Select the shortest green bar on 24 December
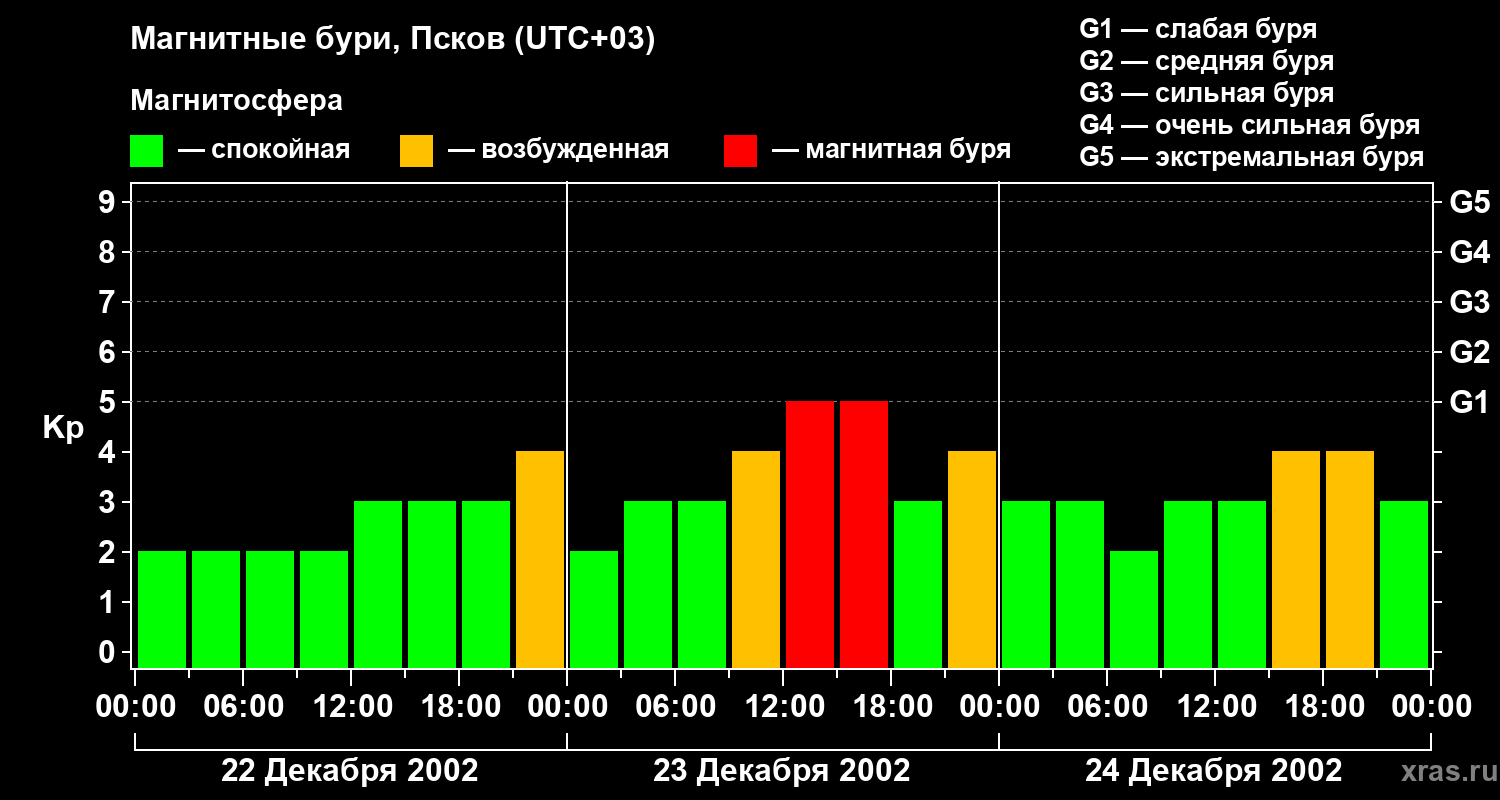This screenshot has width=1500, height=800. click(x=1134, y=609)
